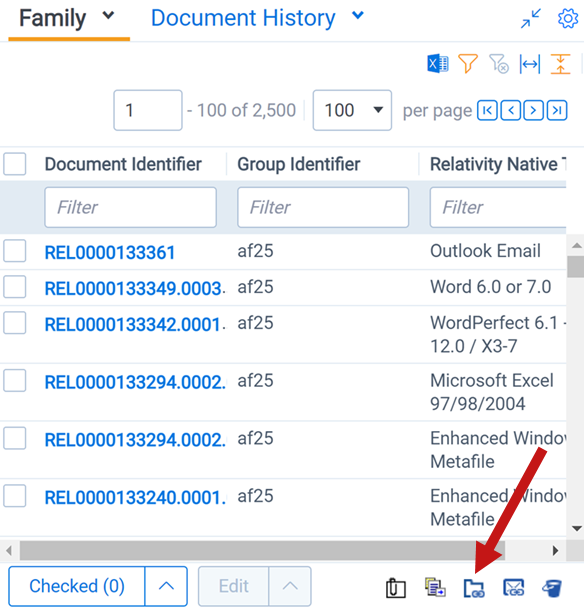
Task: Switch to the Document History tab
Action: click(x=243, y=18)
